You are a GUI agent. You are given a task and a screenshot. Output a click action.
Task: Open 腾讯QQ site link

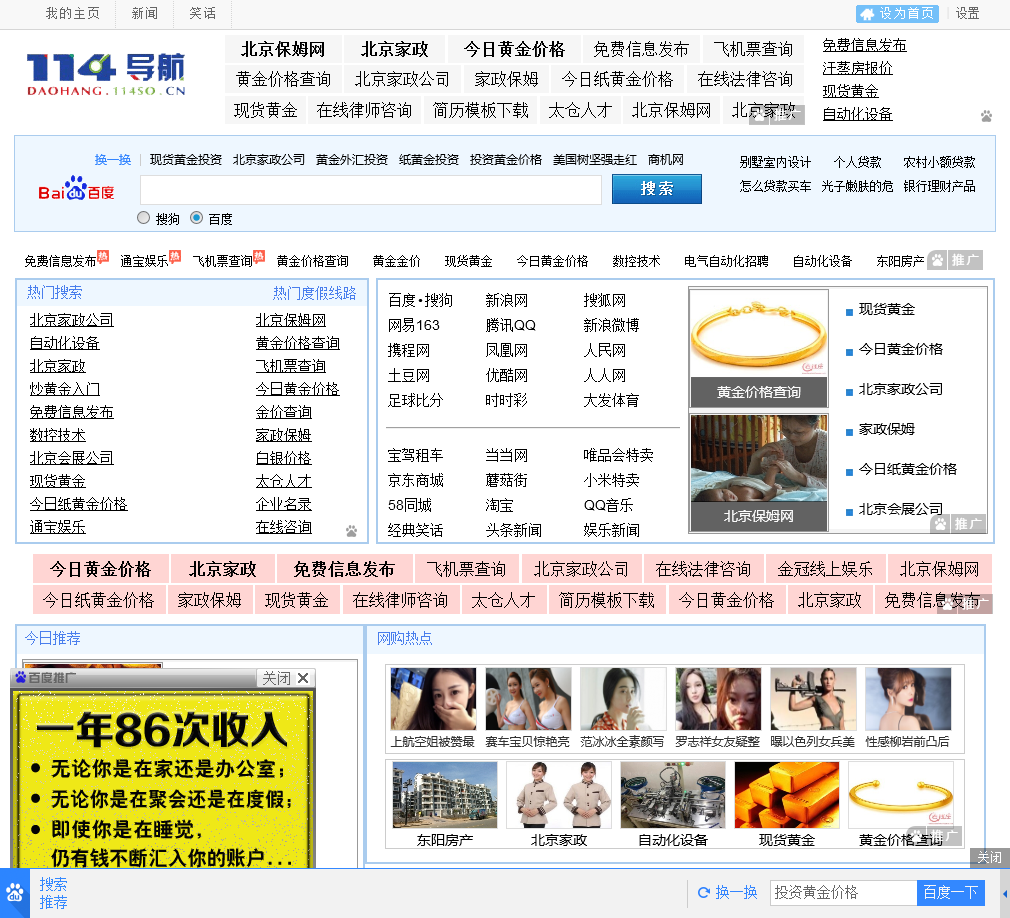[x=510, y=325]
